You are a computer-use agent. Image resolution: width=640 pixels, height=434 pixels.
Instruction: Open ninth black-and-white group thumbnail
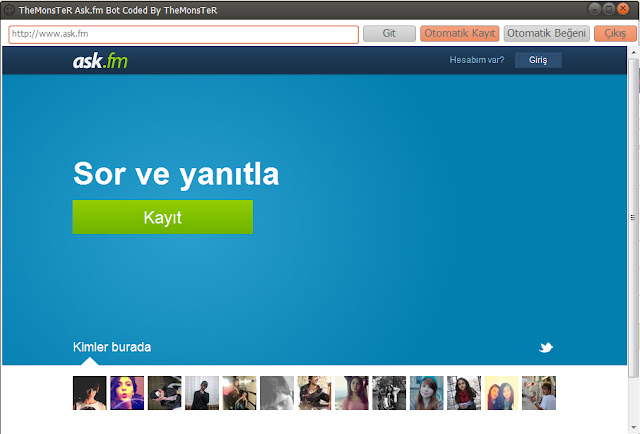click(x=389, y=393)
